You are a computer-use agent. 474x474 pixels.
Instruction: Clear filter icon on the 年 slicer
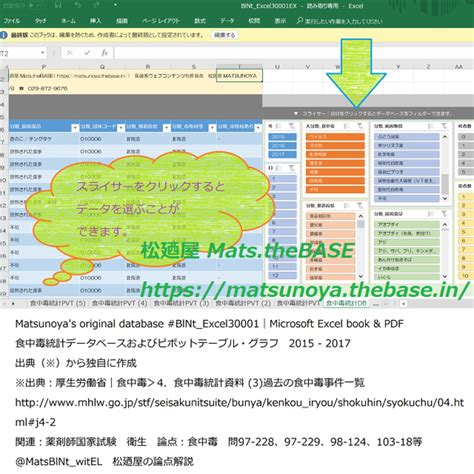click(292, 126)
